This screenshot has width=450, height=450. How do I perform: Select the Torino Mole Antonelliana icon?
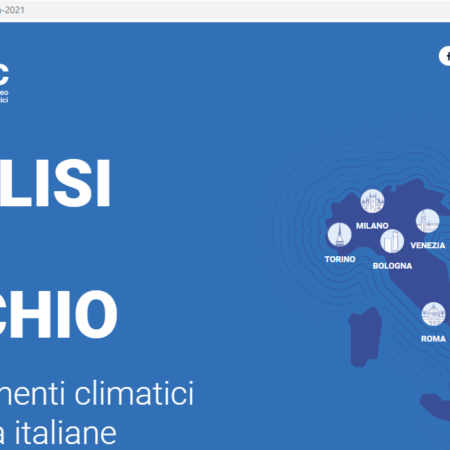point(339,235)
